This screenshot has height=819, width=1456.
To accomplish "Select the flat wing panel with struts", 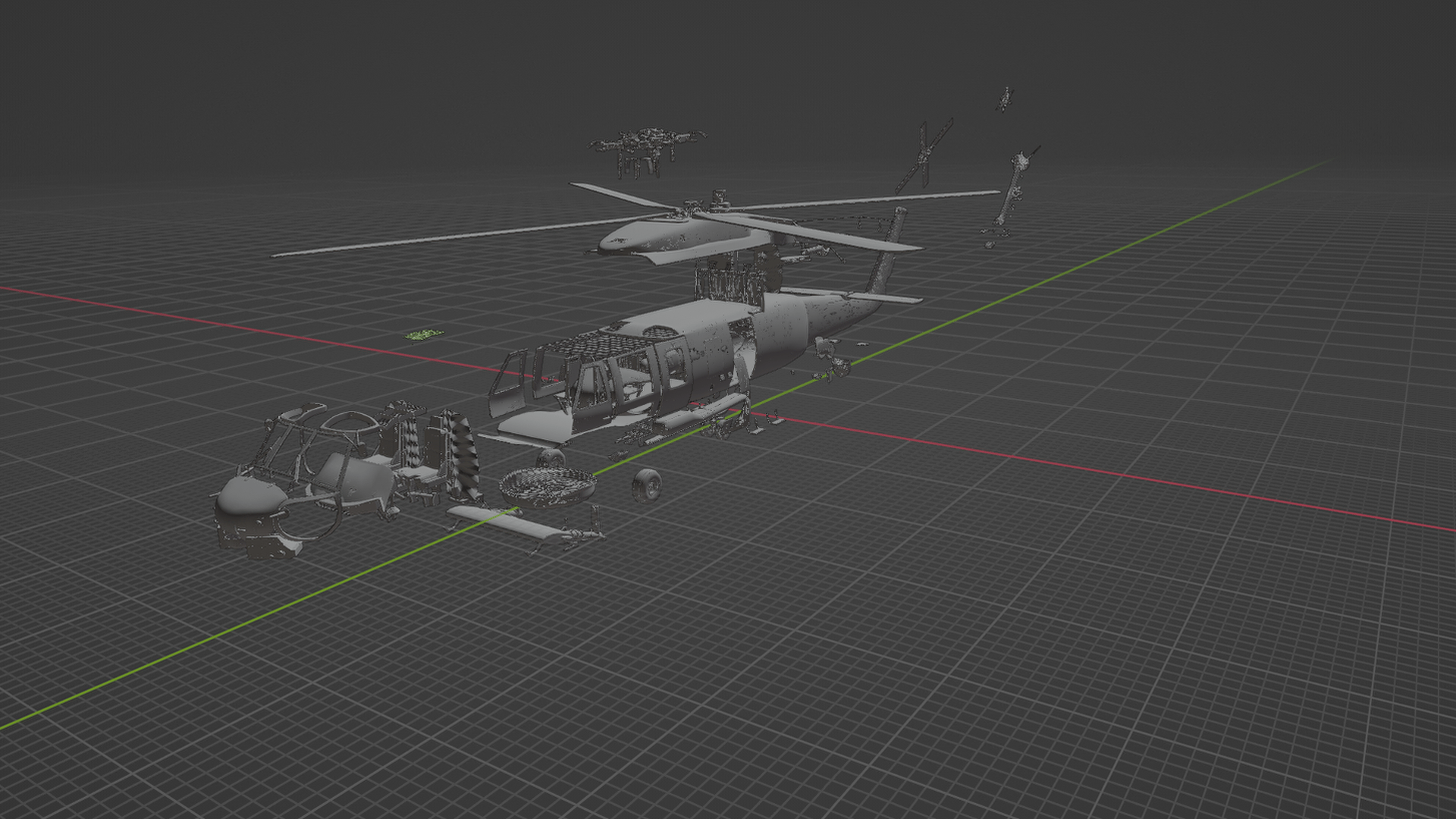I will [504, 522].
